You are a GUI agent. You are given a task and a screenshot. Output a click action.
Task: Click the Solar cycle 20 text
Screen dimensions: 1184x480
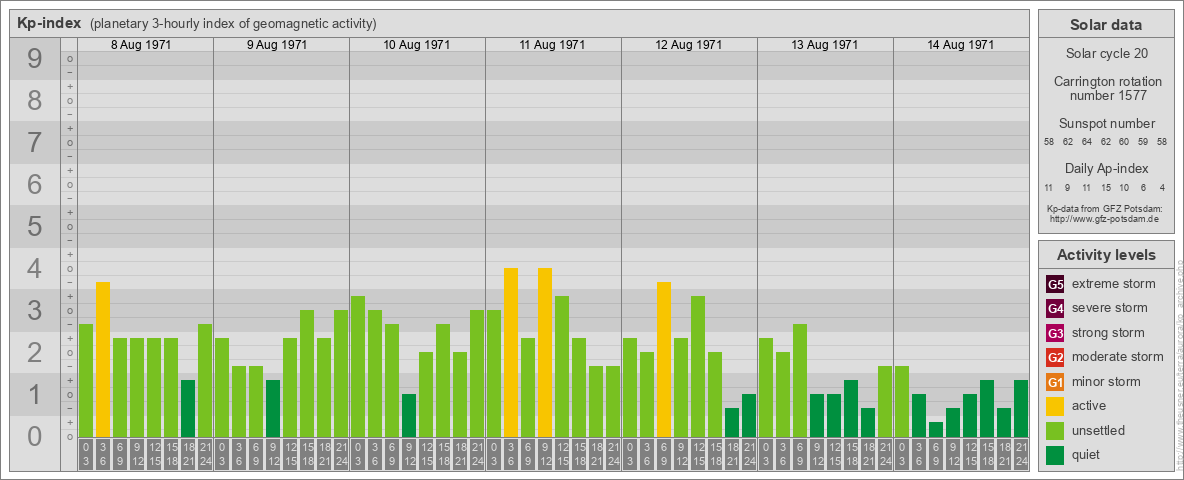point(1106,54)
